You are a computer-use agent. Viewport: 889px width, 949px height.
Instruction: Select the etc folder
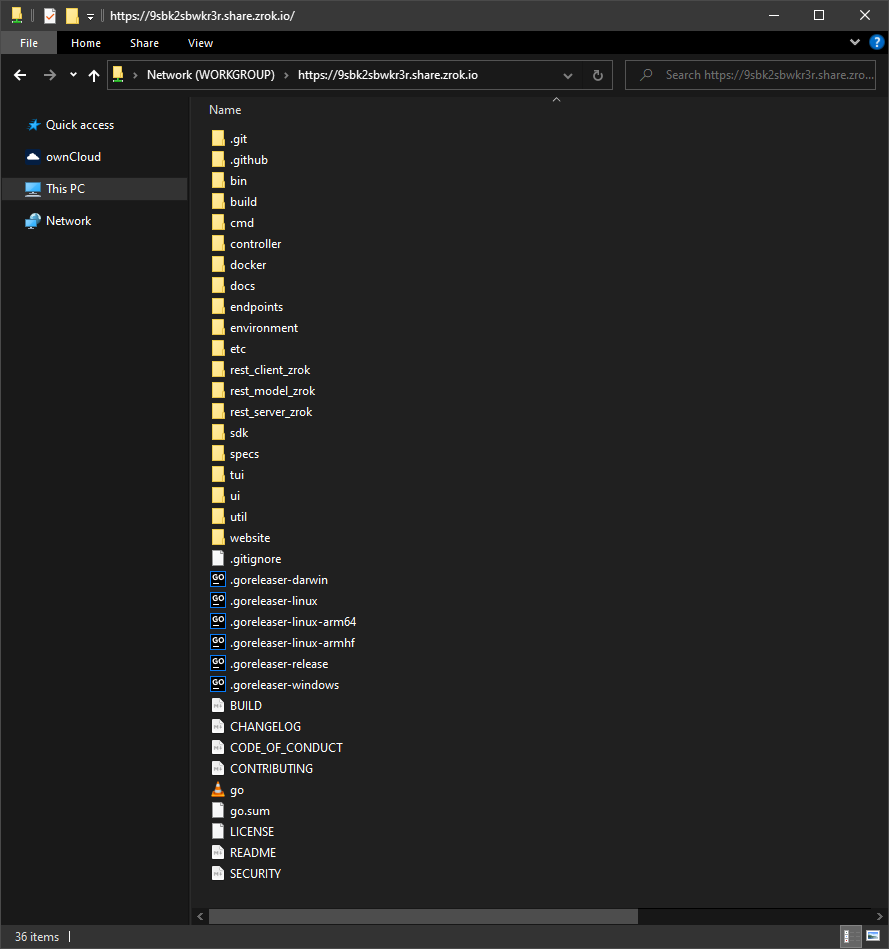[229, 349]
